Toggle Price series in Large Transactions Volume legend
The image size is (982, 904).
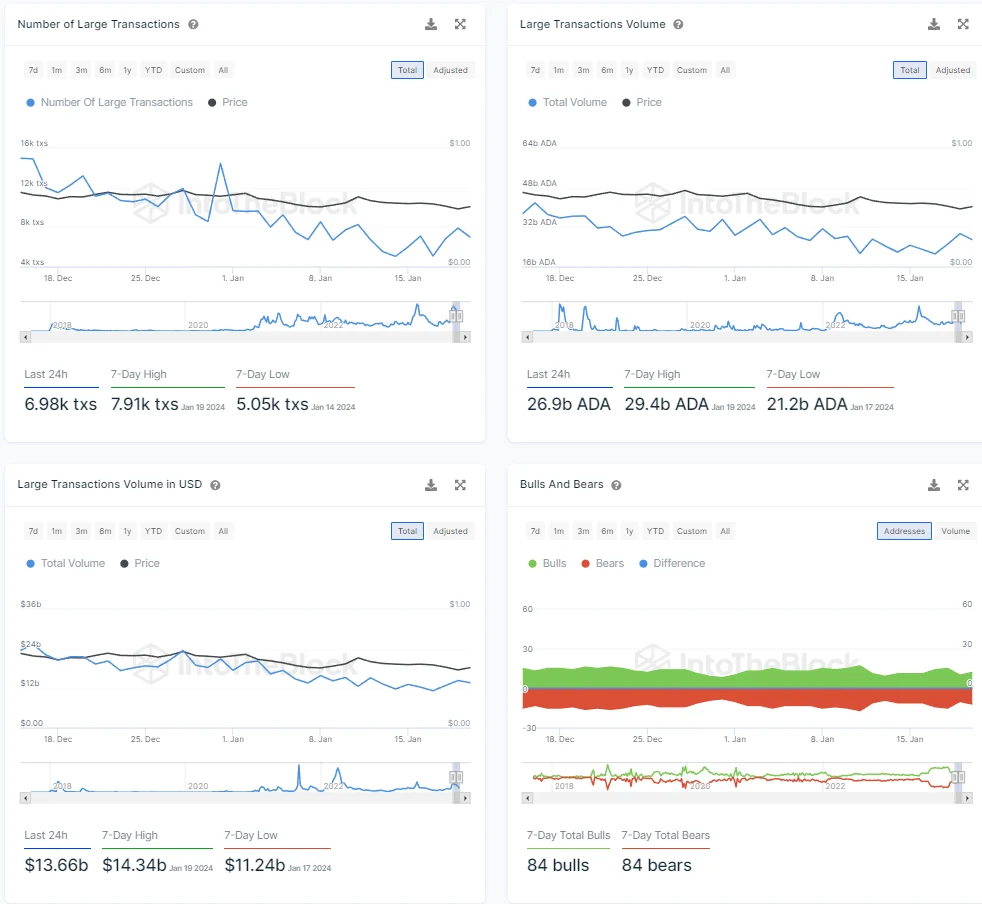(x=642, y=102)
